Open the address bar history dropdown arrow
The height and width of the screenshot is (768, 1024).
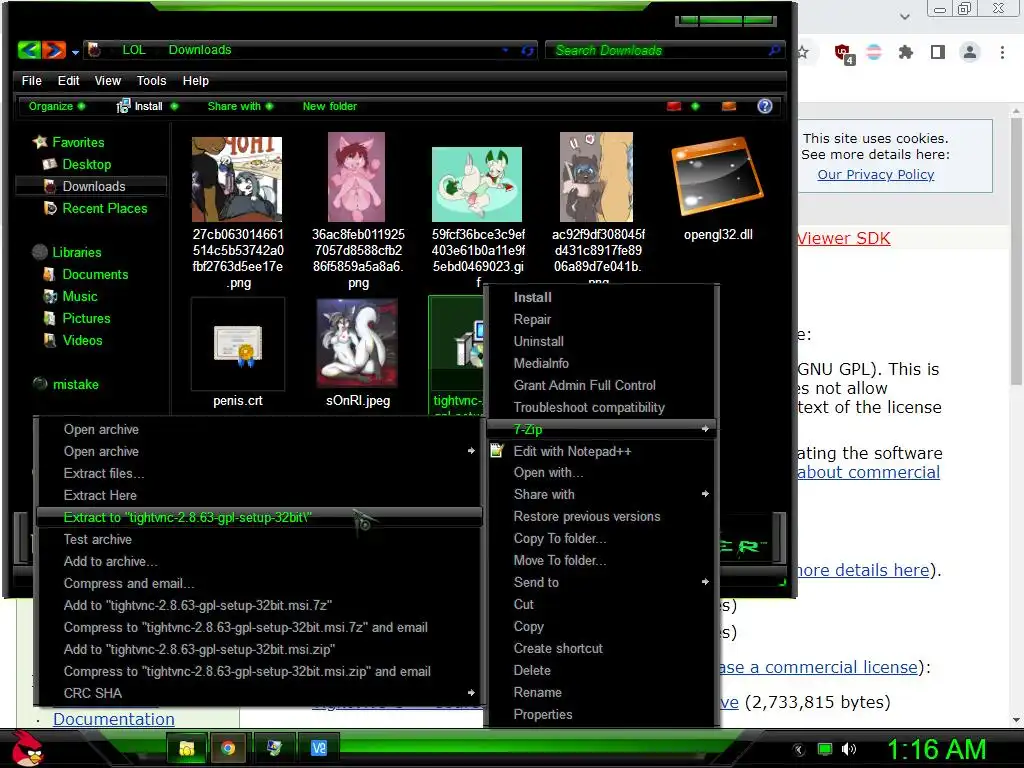(505, 50)
